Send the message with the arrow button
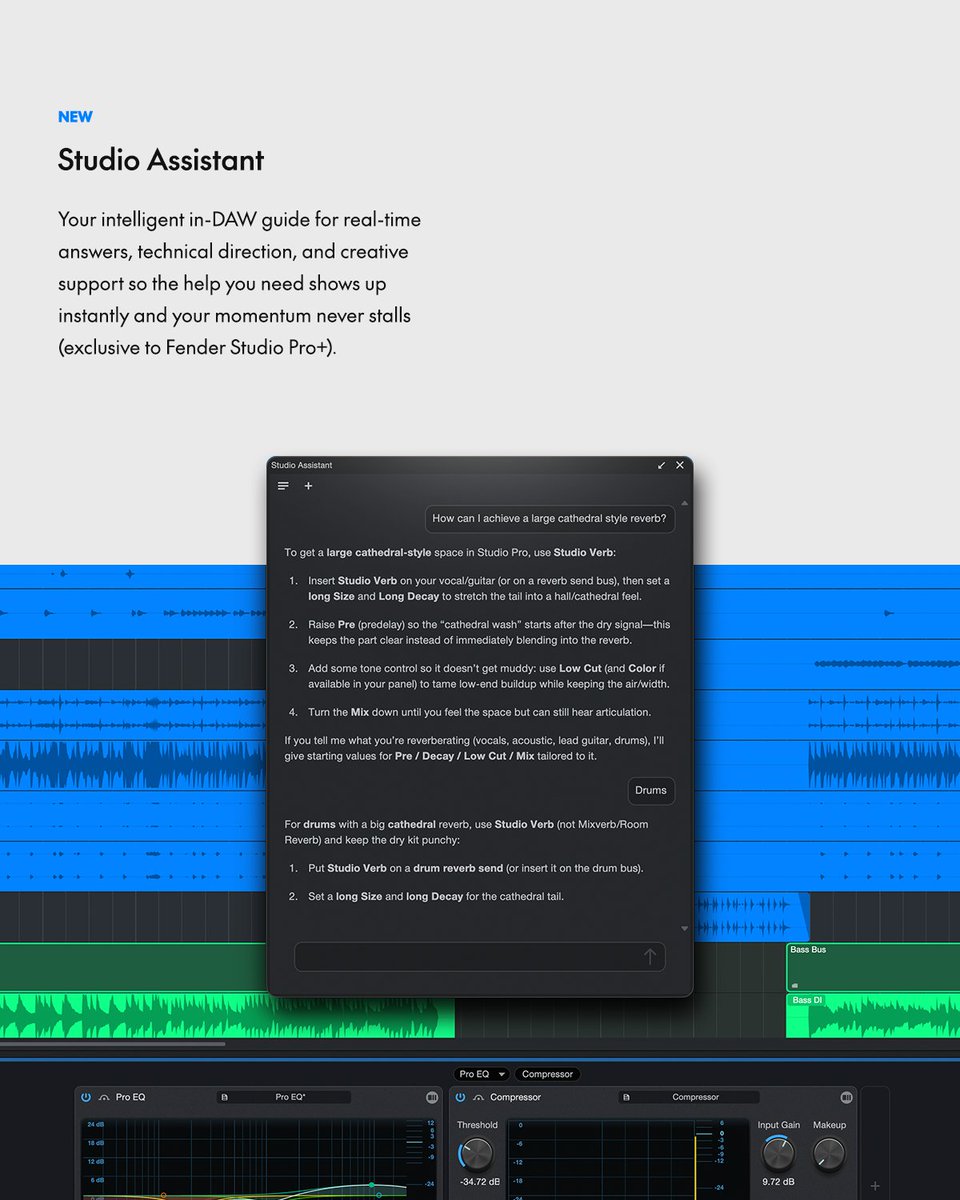The image size is (960, 1200). click(x=650, y=957)
